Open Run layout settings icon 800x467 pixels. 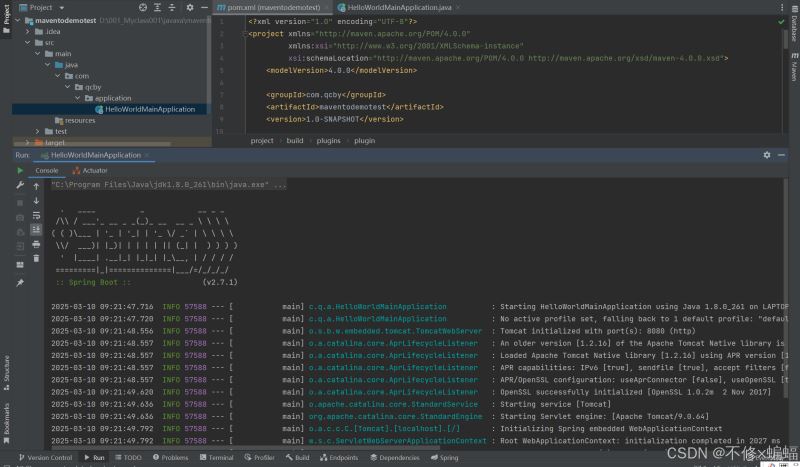pos(20,265)
